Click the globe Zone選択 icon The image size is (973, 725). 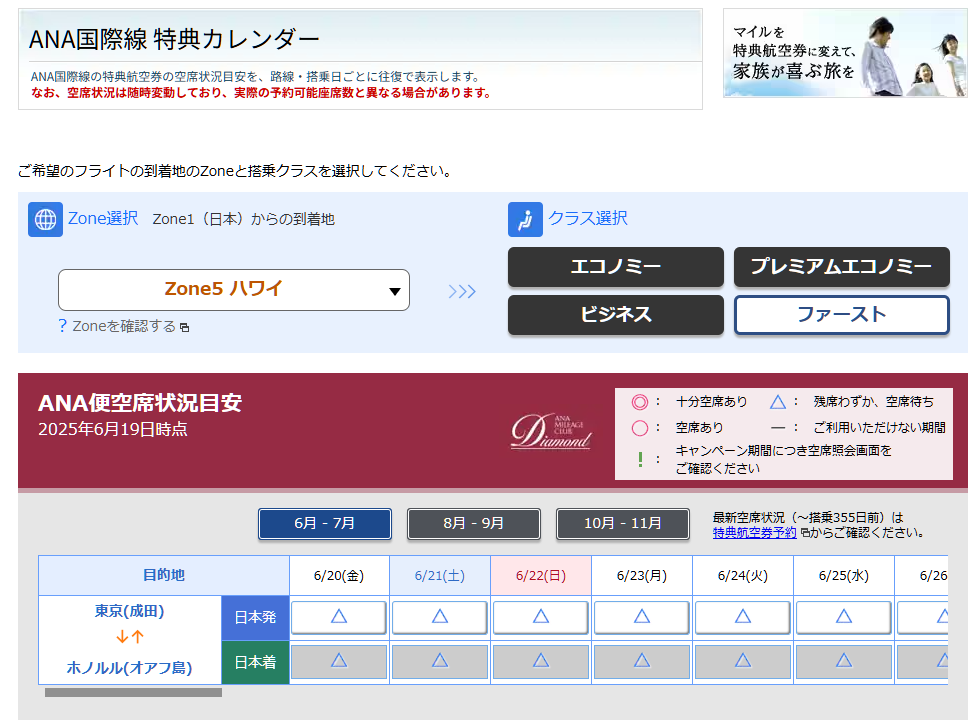click(x=45, y=219)
